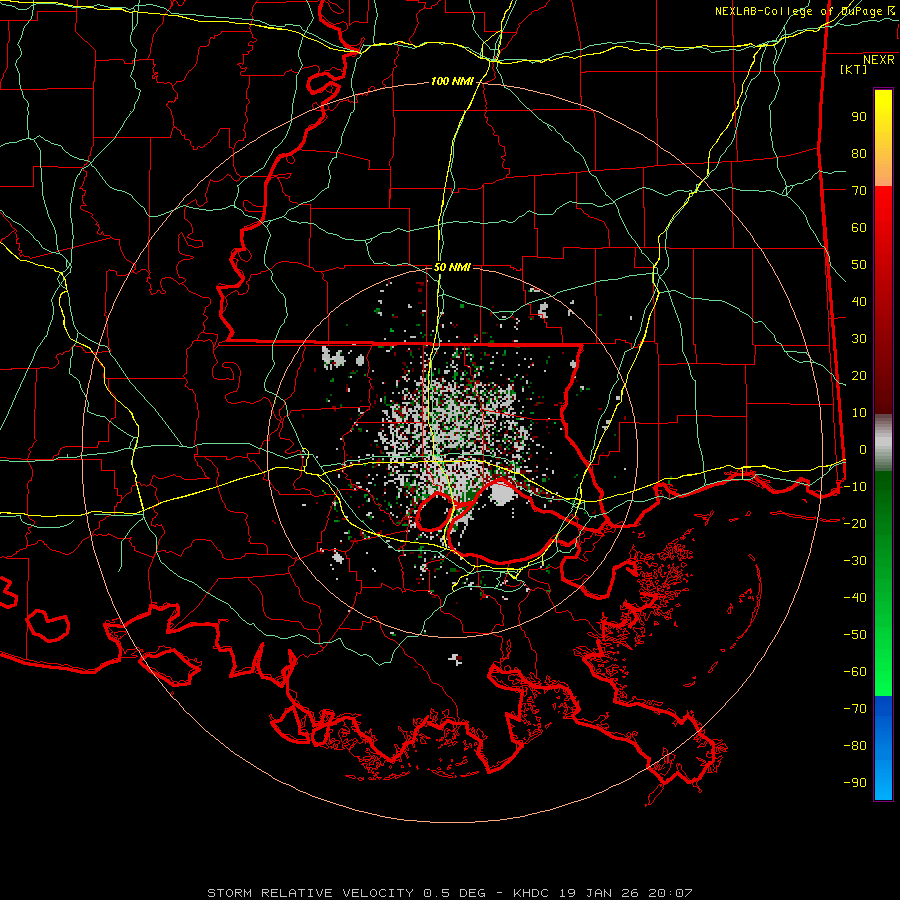Image resolution: width=900 pixels, height=900 pixels.
Task: Click the "-70" value on the velocity scale
Action: pyautogui.click(x=855, y=709)
